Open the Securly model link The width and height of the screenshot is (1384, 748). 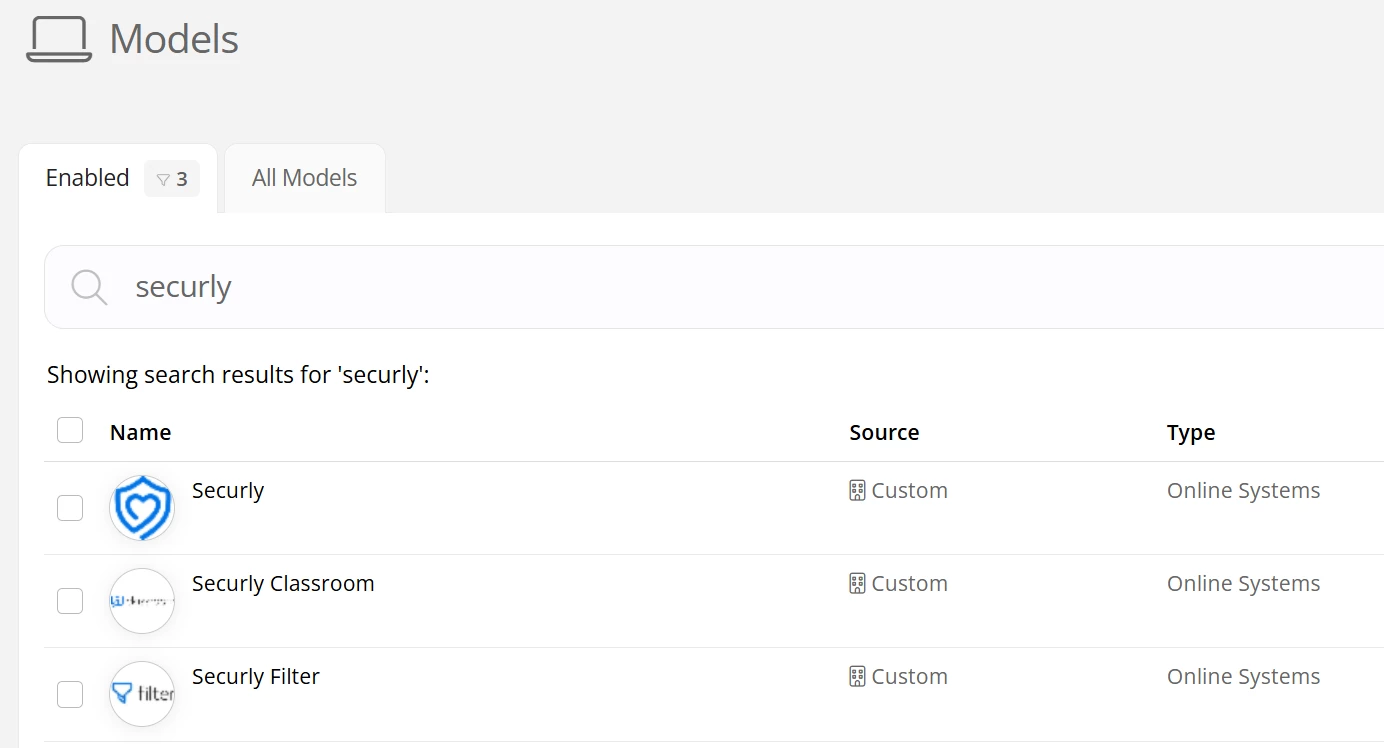228,491
